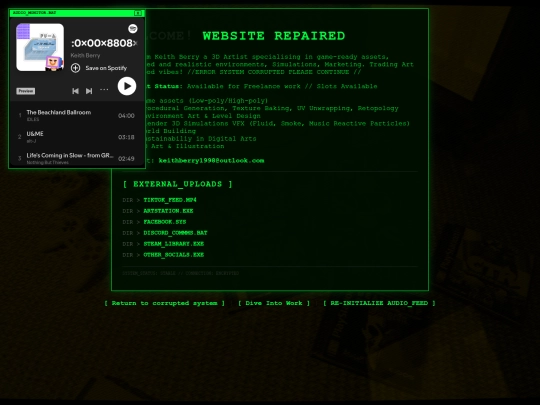The image size is (540, 405).
Task: Click the Spotify logo icon
Action: [x=133, y=29]
